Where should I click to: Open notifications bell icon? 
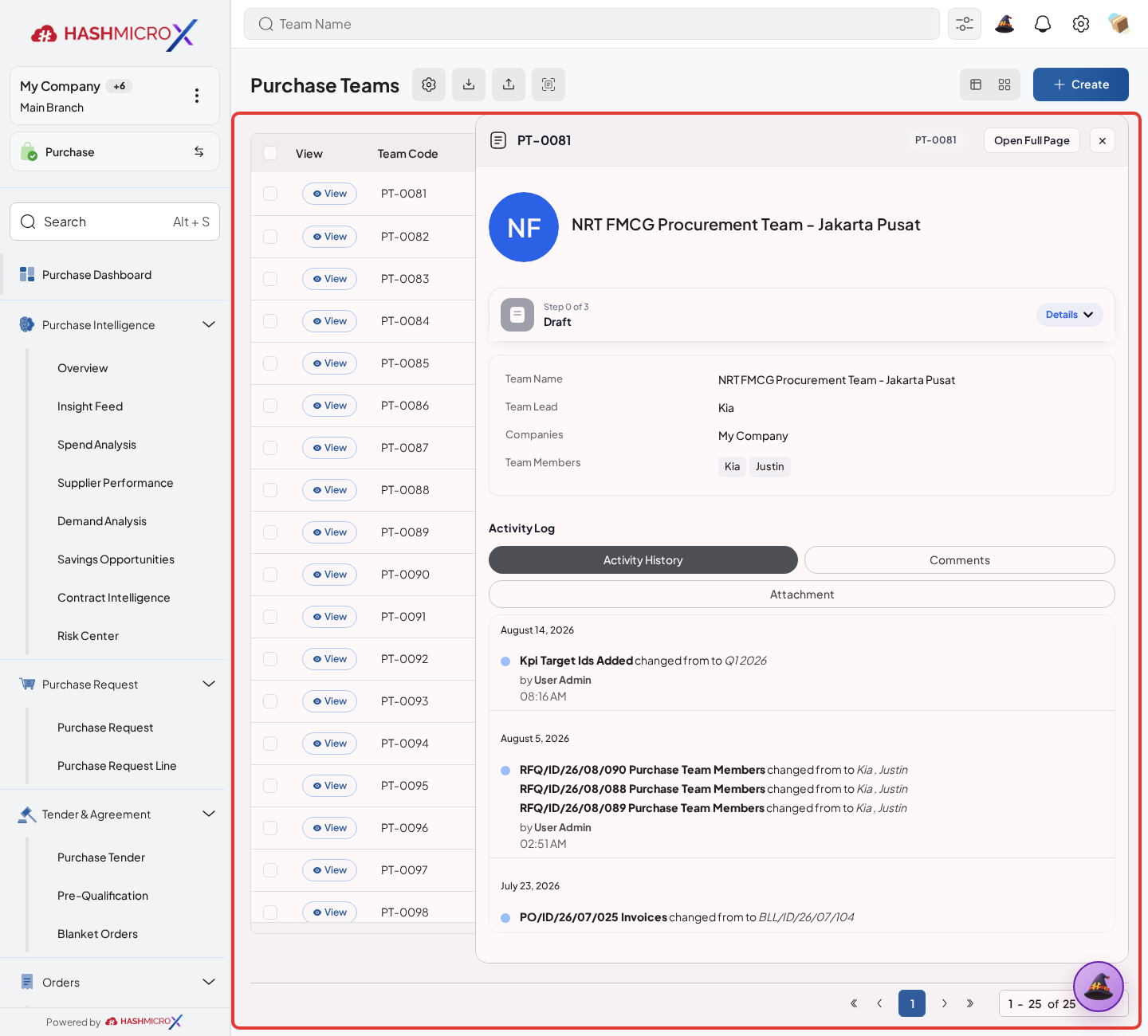click(1043, 24)
